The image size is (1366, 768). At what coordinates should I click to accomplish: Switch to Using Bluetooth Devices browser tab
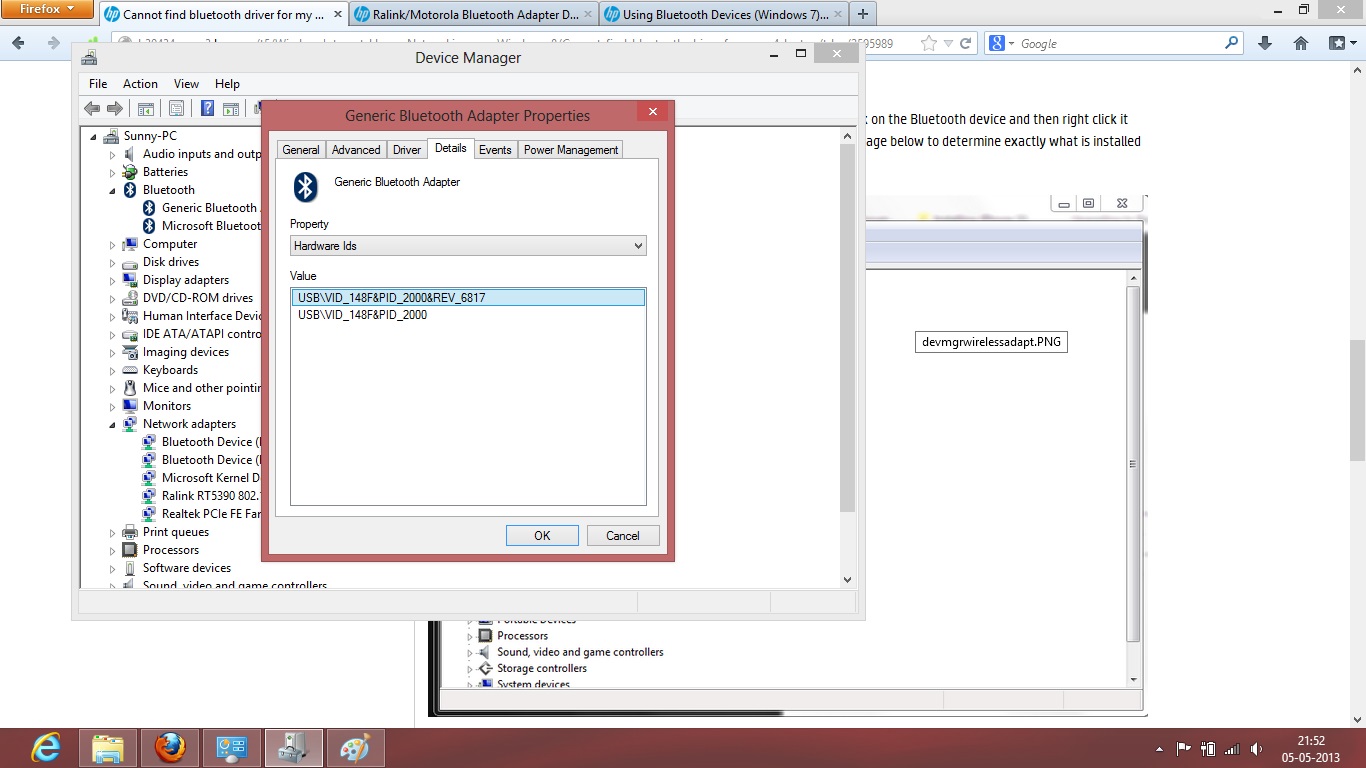click(x=723, y=15)
